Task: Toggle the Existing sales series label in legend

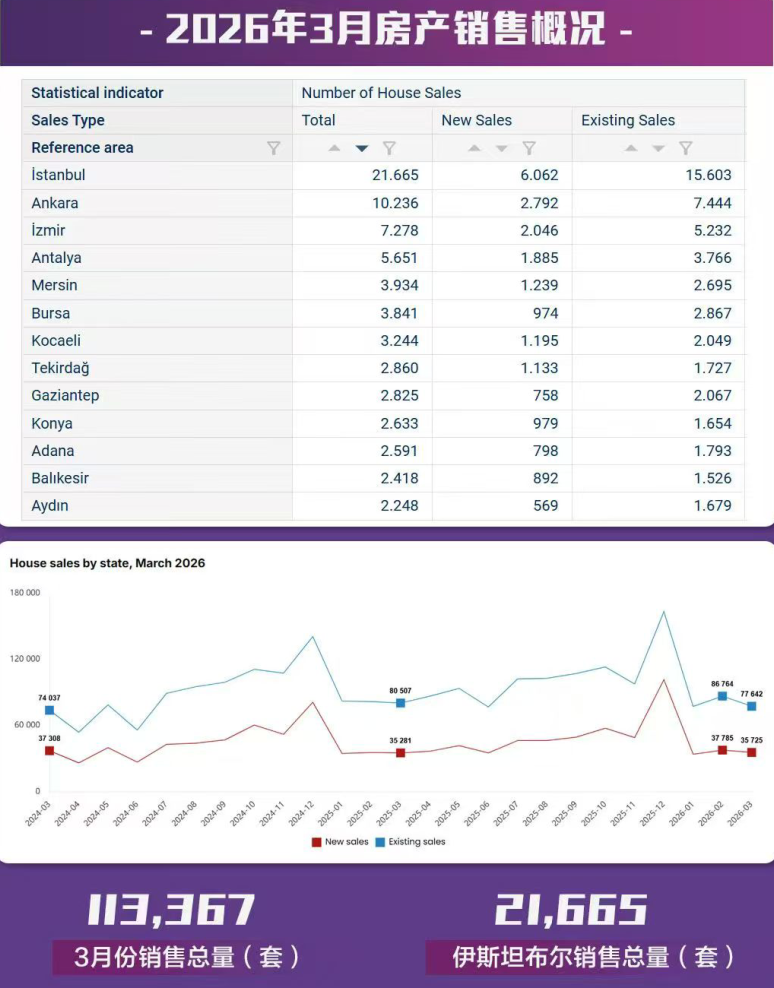Action: pyautogui.click(x=416, y=842)
